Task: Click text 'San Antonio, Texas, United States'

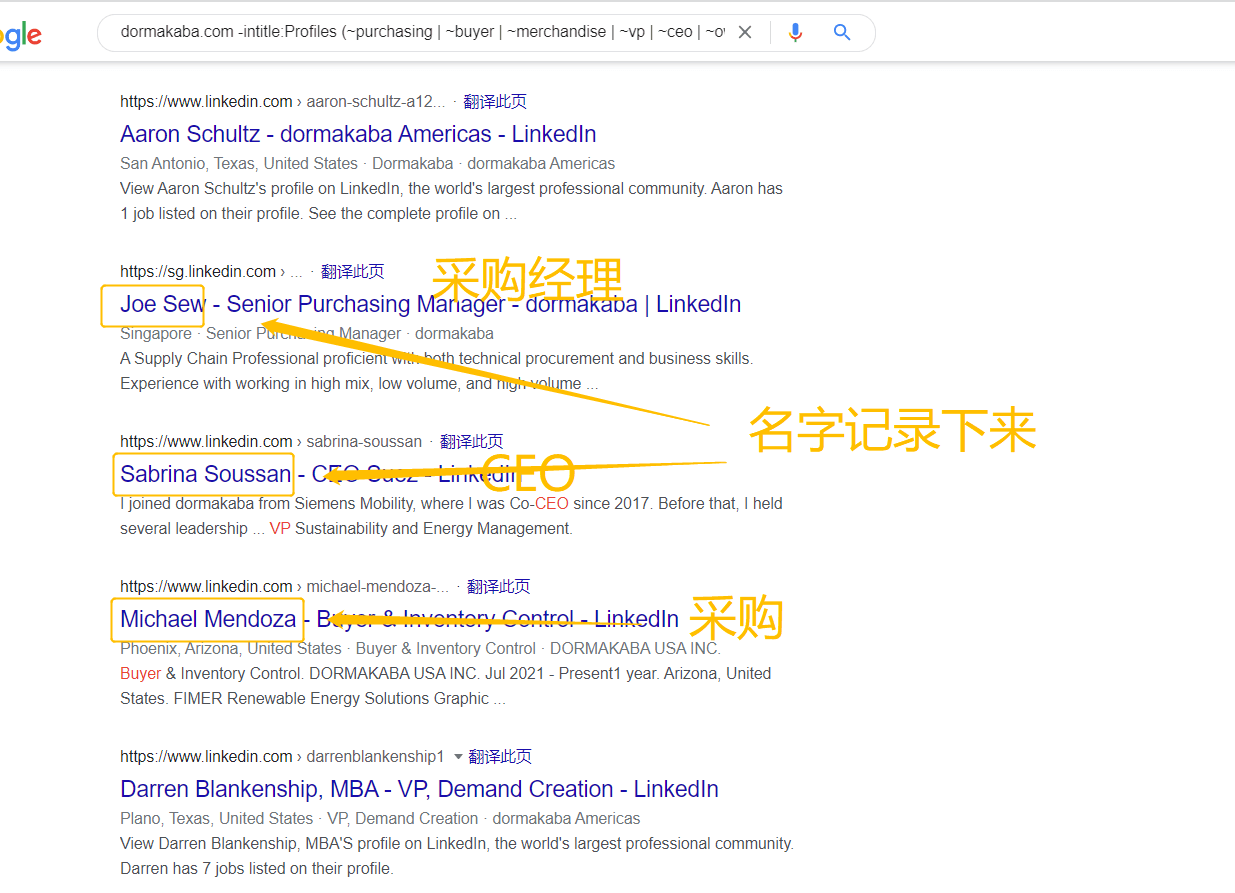Action: click(x=239, y=163)
